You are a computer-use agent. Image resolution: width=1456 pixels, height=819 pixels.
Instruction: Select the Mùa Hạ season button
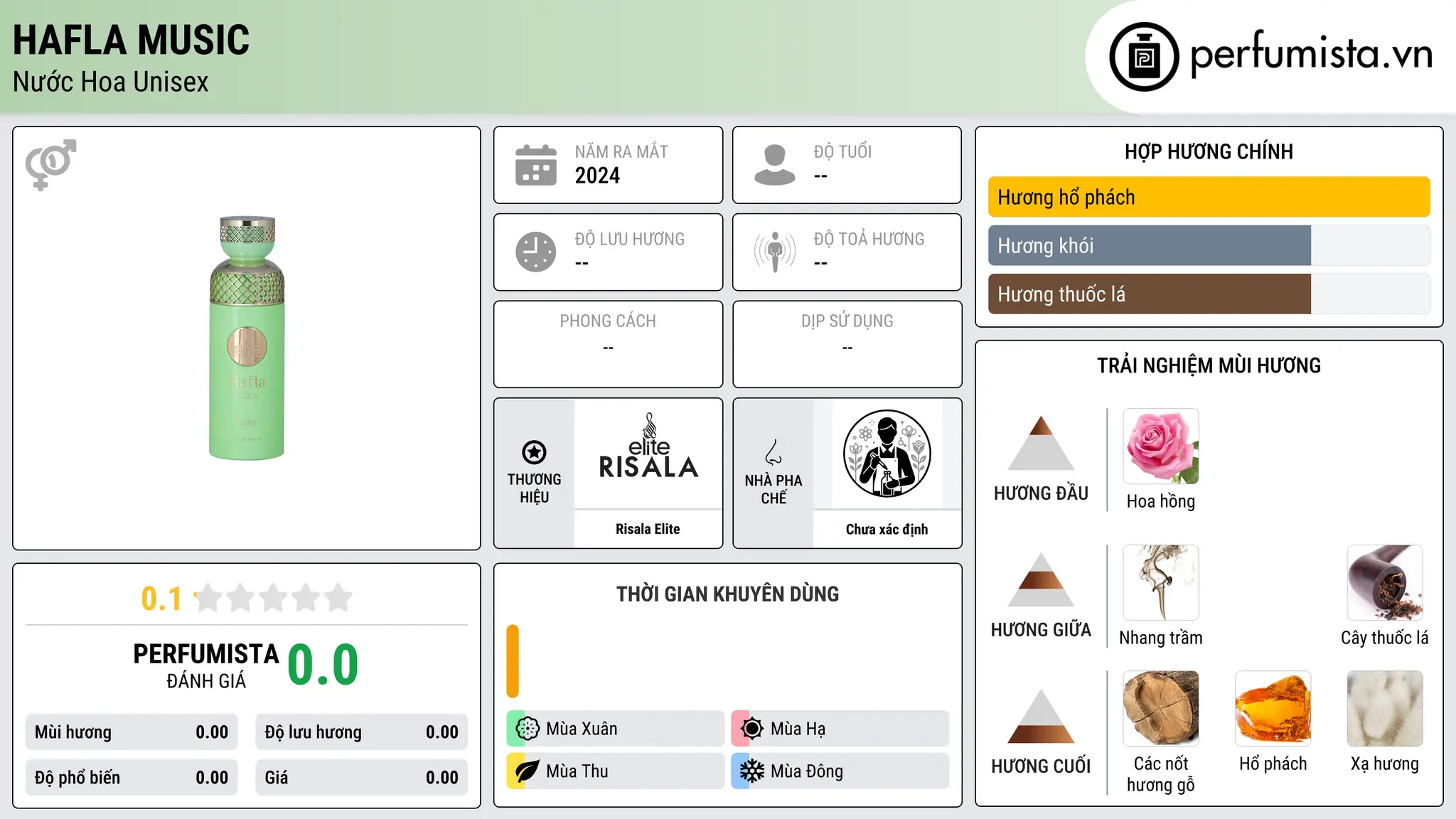840,729
